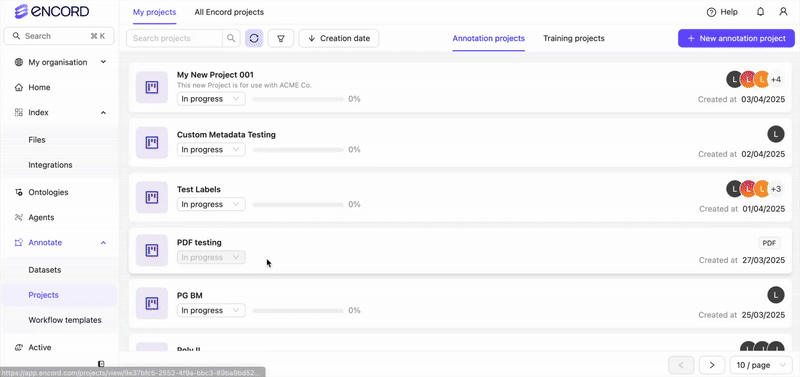Expand the My organisation dropdown
The image size is (800, 377).
(103, 62)
